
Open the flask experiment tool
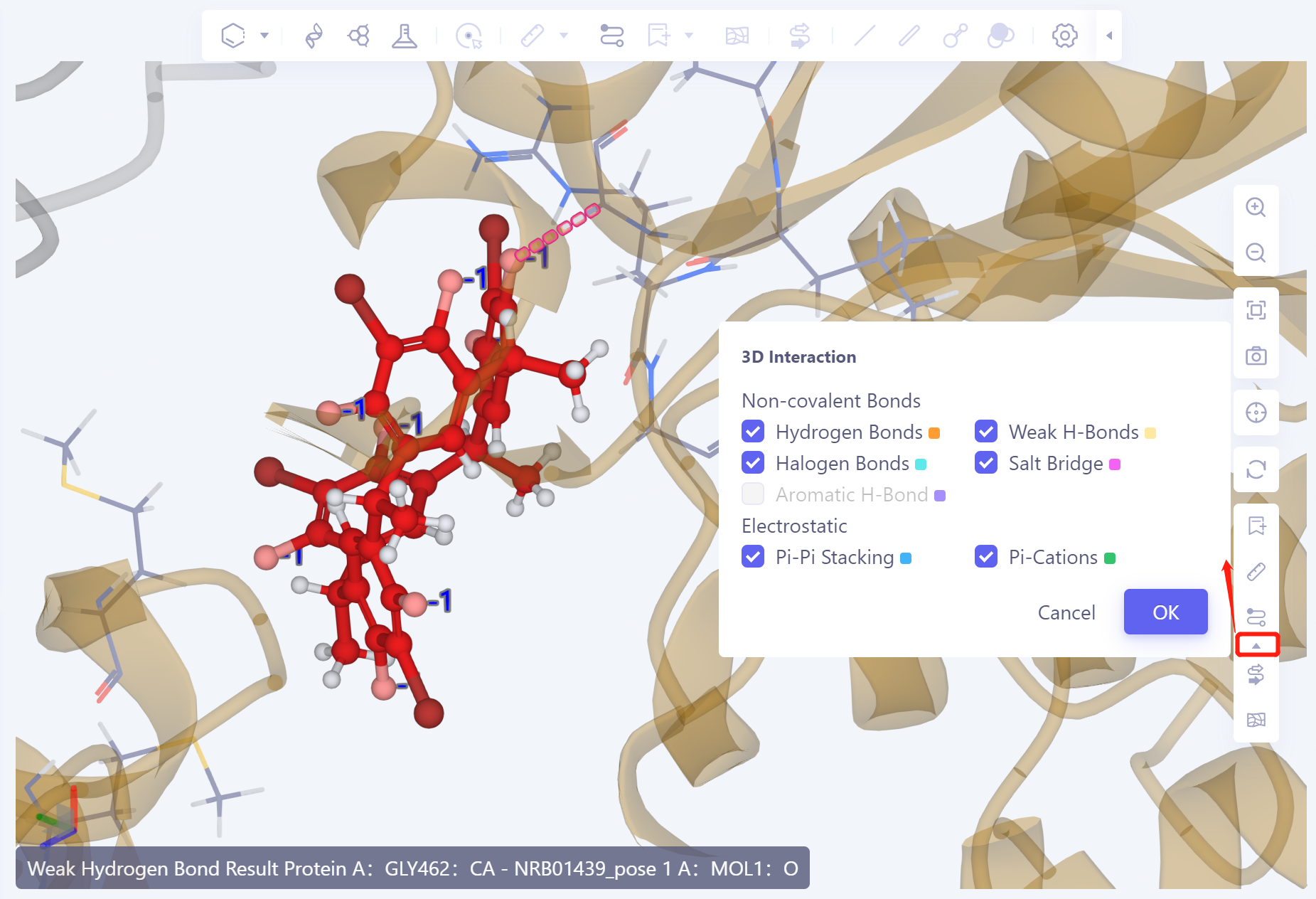pyautogui.click(x=405, y=35)
